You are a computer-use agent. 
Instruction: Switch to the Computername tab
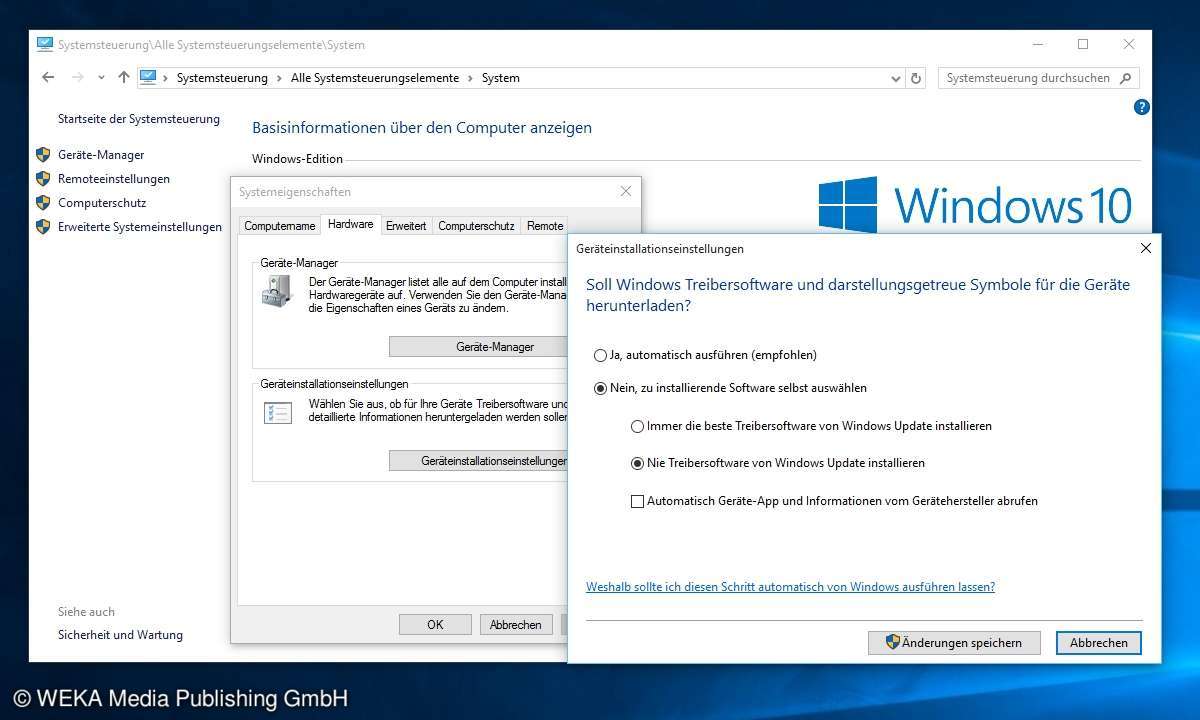280,226
